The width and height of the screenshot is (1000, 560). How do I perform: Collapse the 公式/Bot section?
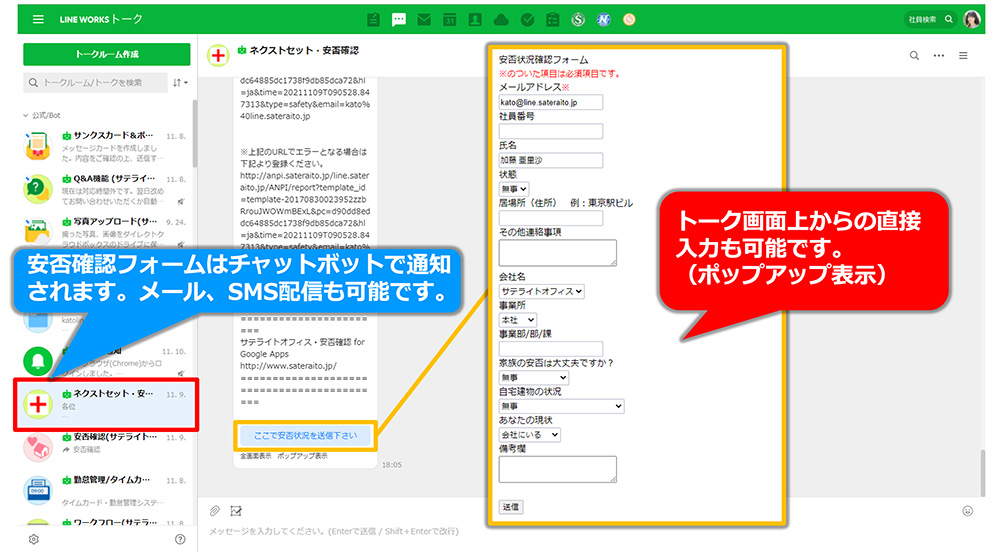click(42, 115)
